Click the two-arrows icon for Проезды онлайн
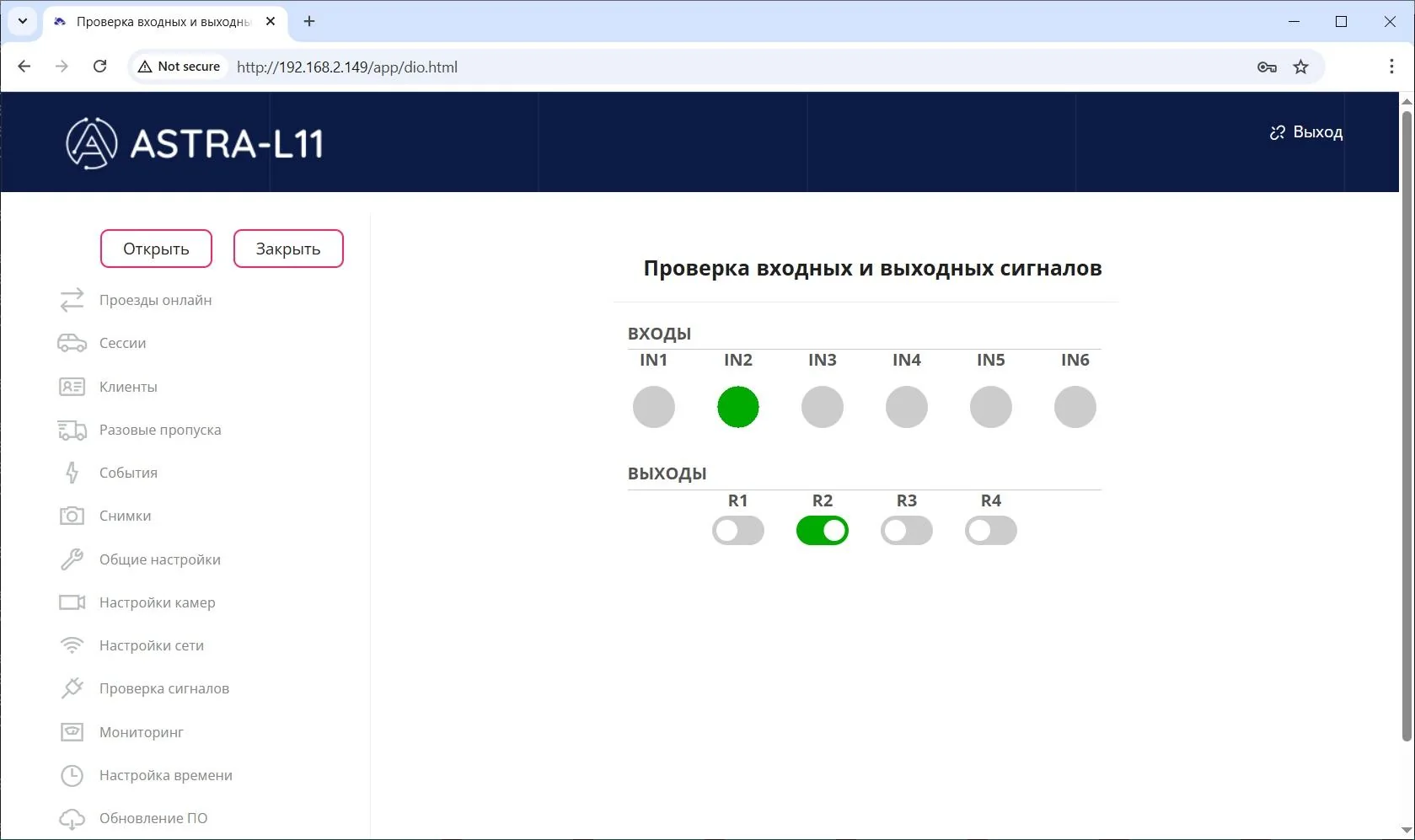1415x840 pixels. coord(72,300)
